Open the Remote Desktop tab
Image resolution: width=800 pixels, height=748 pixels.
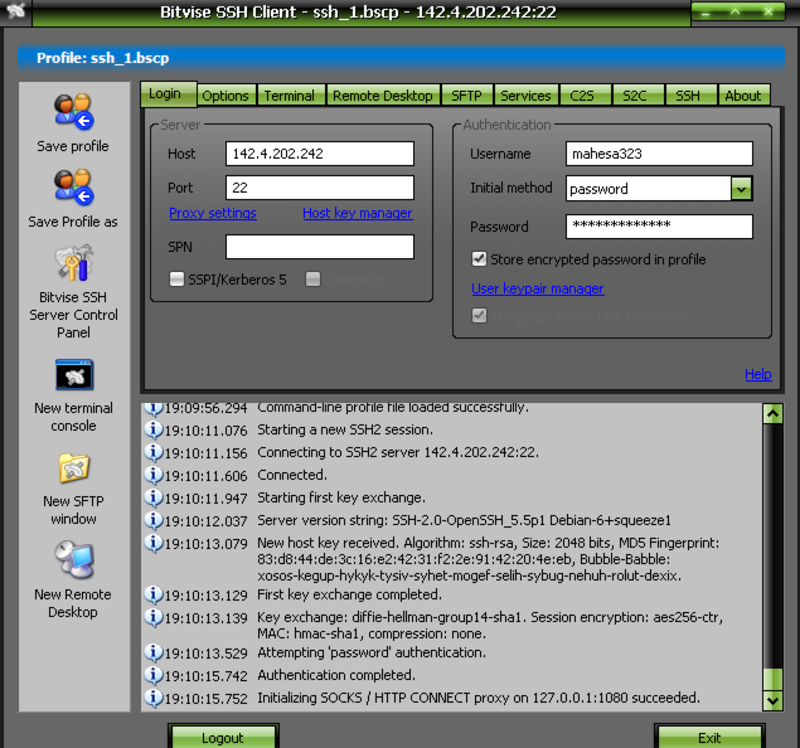(383, 95)
